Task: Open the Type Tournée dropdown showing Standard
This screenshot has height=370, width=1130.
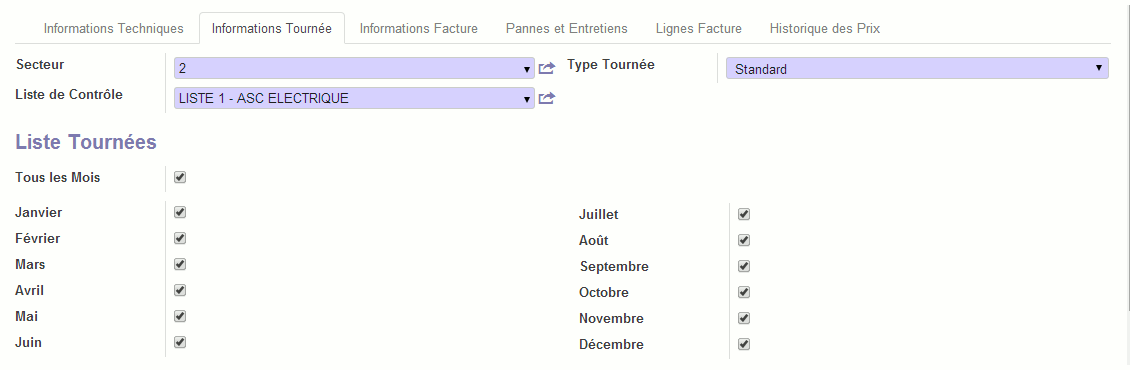Action: point(917,69)
